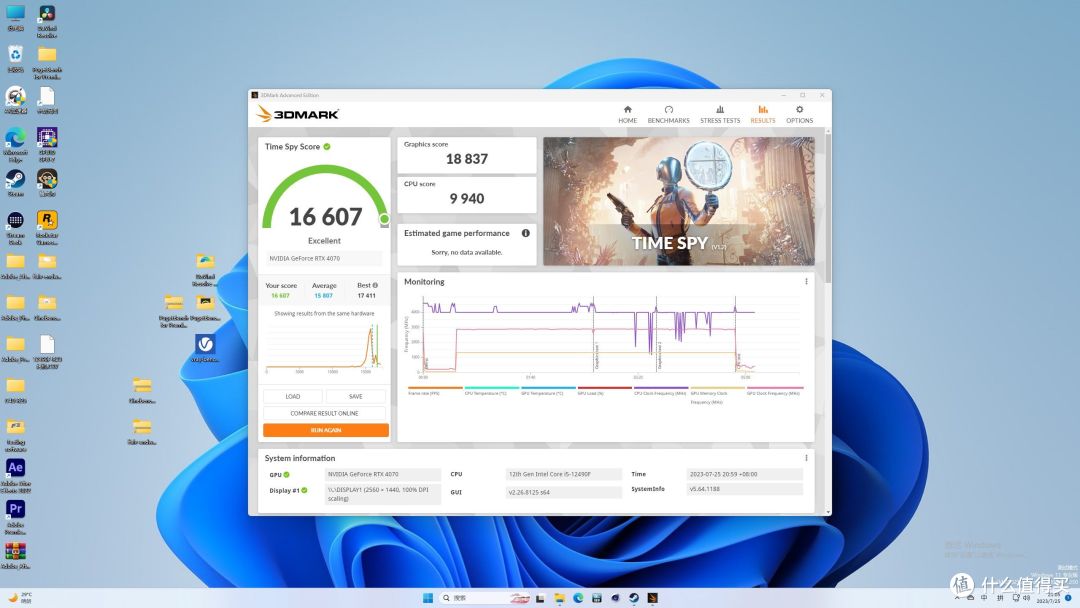Toggle the Frame rate (FPS) legend item
1080x608 pixels.
(x=435, y=390)
